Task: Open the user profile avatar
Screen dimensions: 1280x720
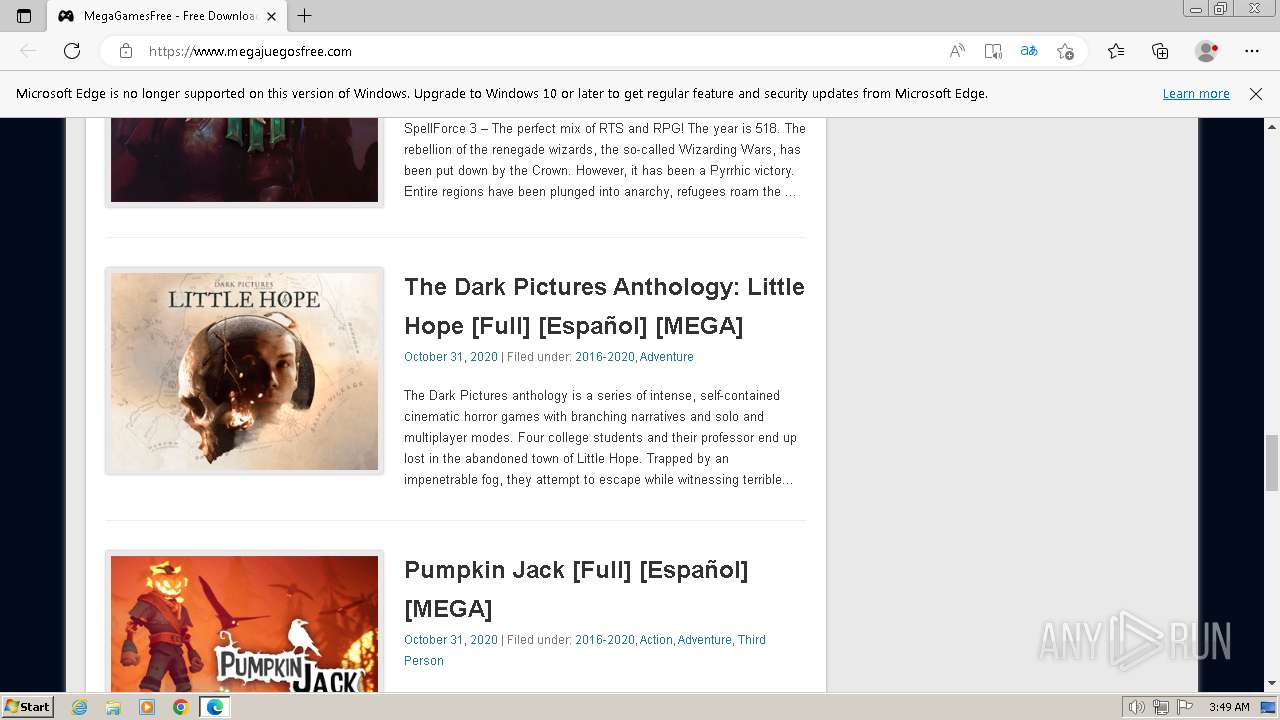Action: pos(1206,51)
